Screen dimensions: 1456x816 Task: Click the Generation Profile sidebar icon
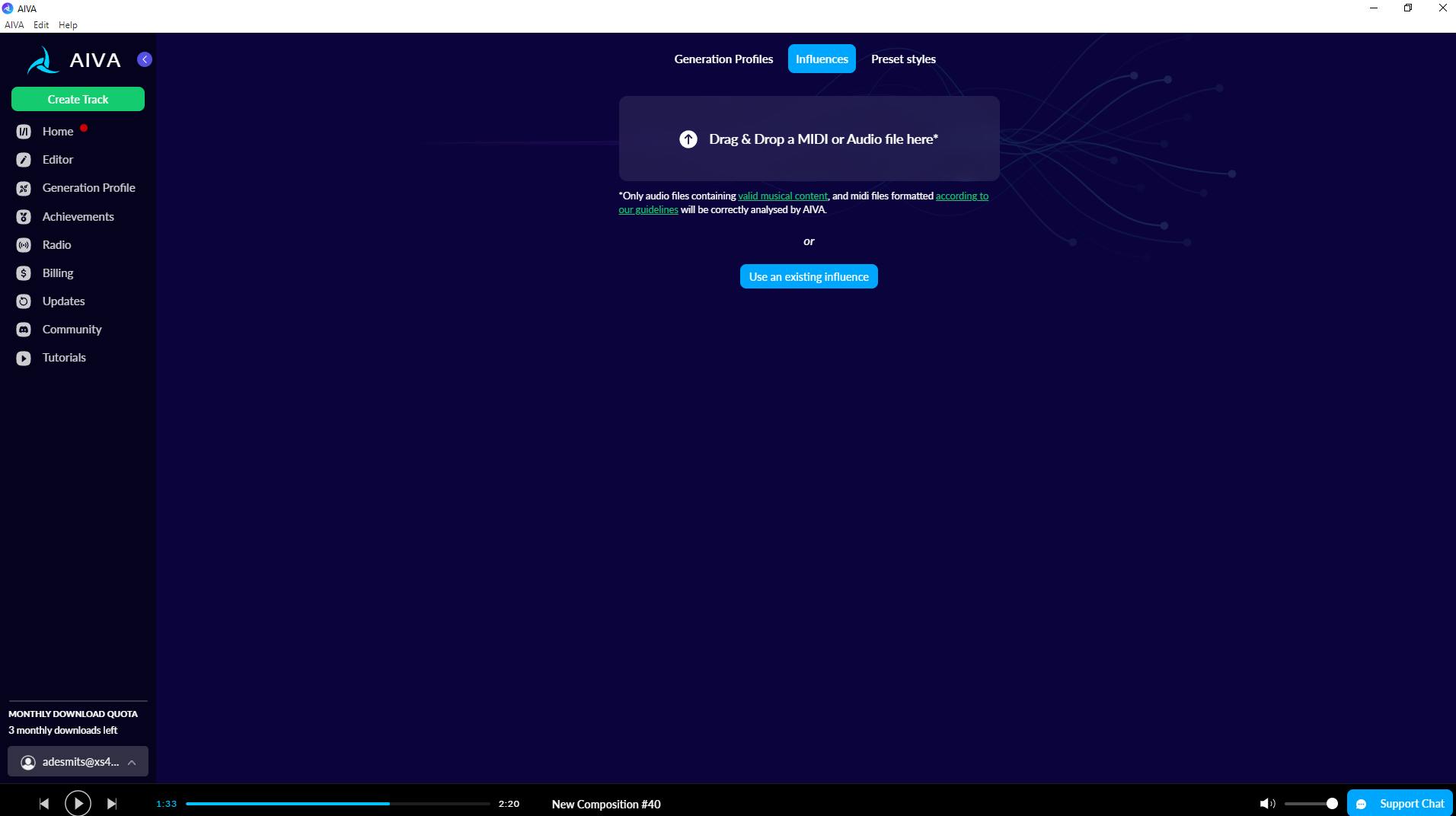24,188
